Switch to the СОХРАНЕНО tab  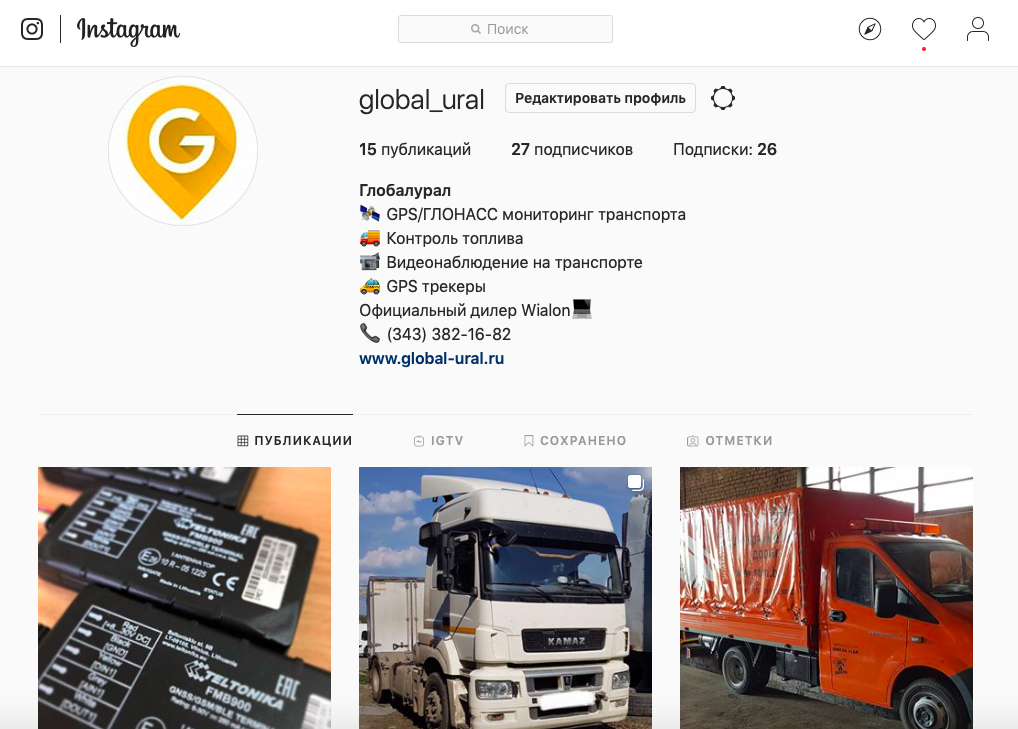click(x=575, y=441)
